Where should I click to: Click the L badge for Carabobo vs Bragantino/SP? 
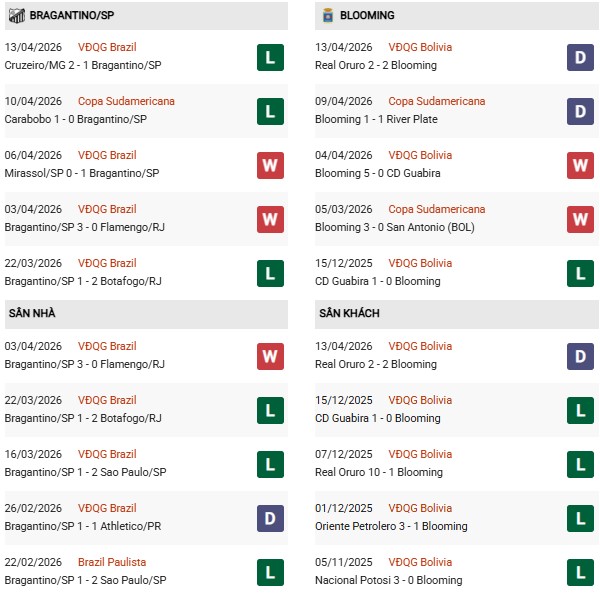point(270,111)
